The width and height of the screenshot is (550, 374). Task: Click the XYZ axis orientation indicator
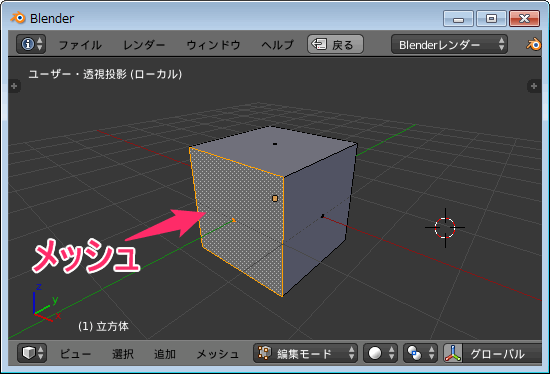tap(46, 302)
